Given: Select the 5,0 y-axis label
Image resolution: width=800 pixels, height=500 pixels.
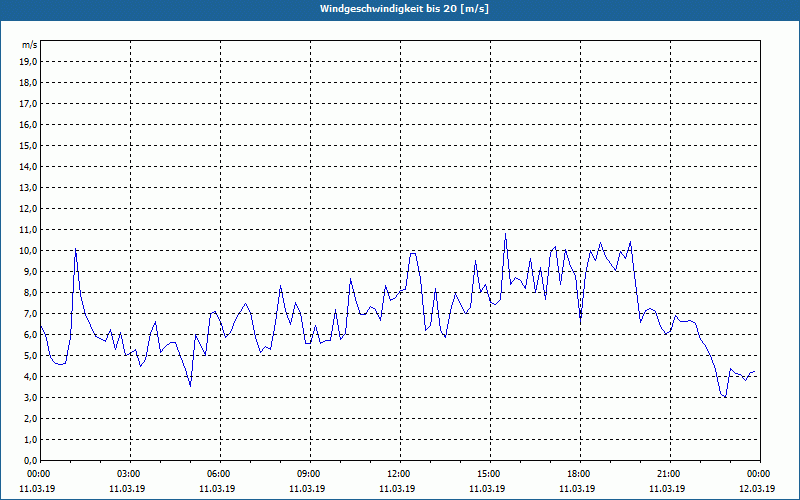Looking at the screenshot, I should click(30, 356).
